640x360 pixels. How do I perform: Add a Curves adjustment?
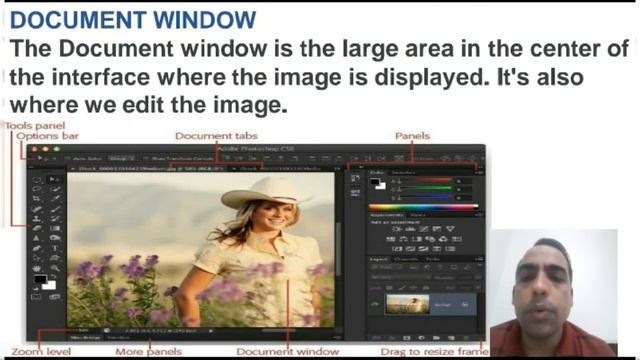(x=423, y=229)
